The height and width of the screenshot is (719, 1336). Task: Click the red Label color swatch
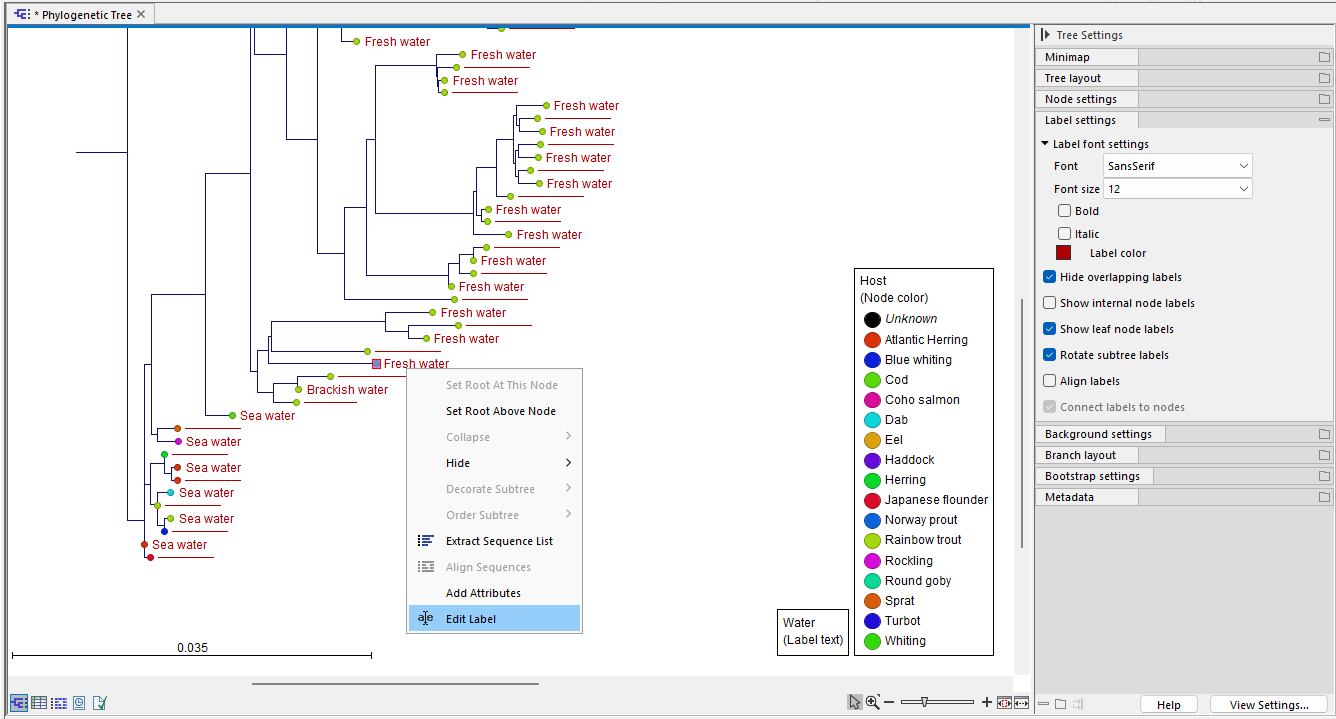click(x=1064, y=253)
